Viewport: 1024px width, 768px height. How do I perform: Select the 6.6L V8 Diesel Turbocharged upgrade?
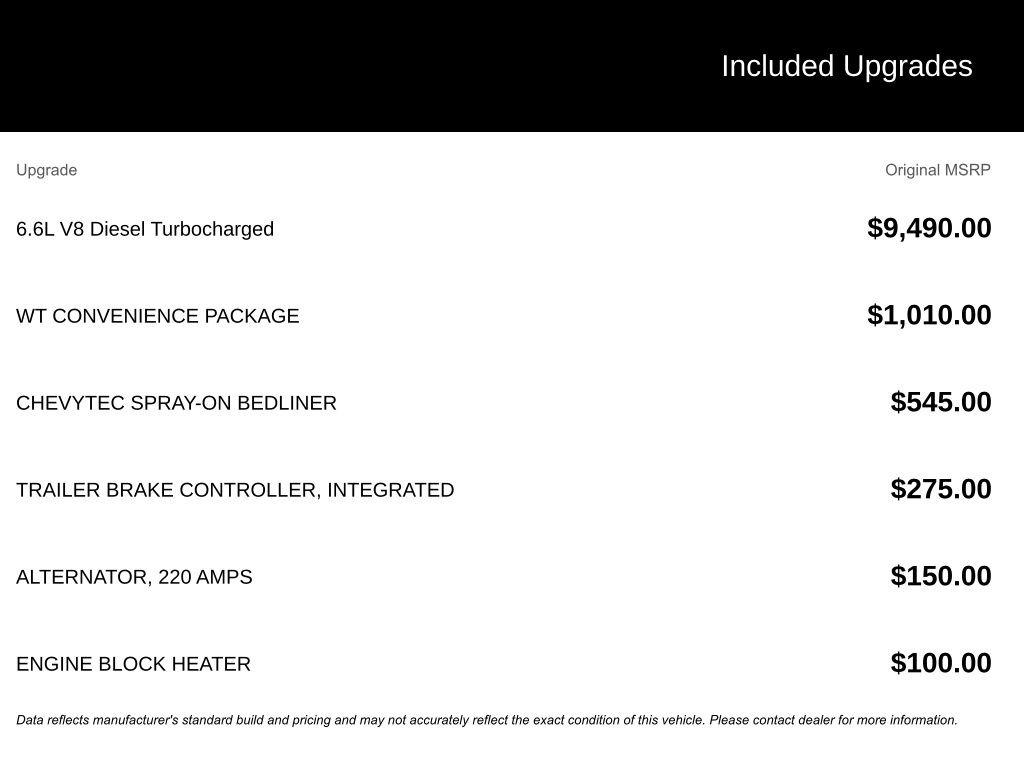pyautogui.click(x=145, y=229)
